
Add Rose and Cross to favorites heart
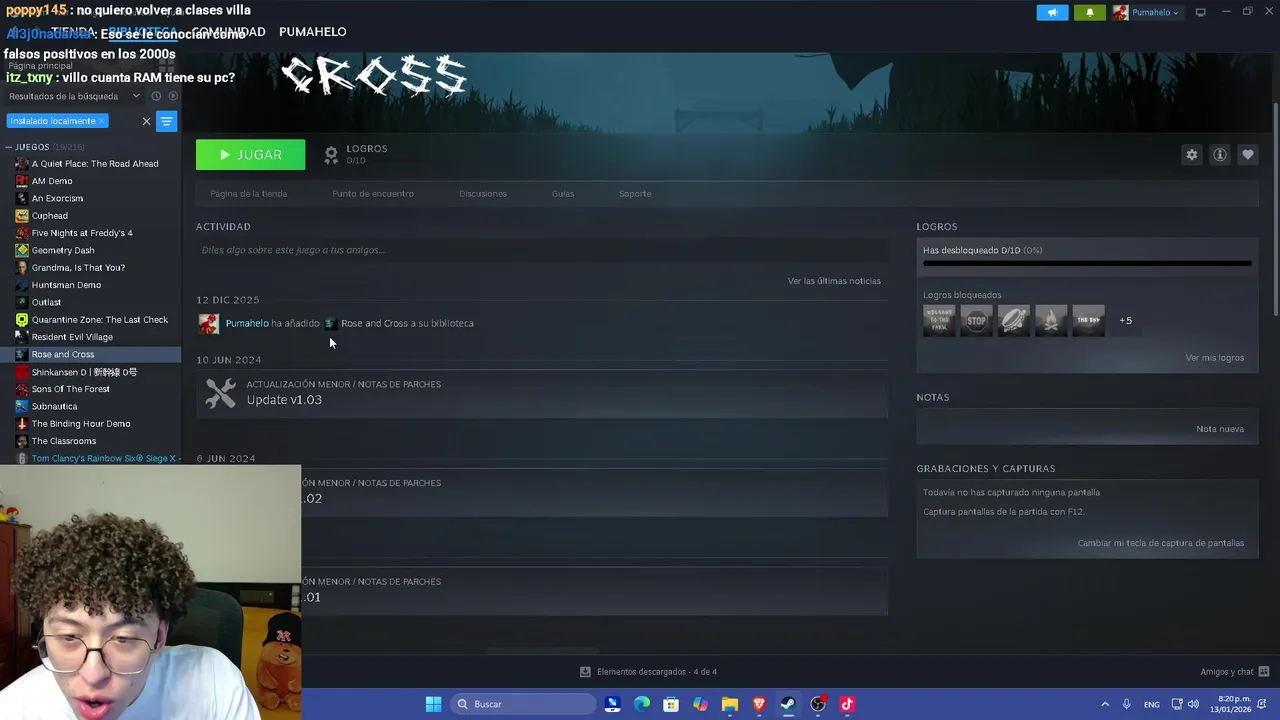coord(1247,155)
